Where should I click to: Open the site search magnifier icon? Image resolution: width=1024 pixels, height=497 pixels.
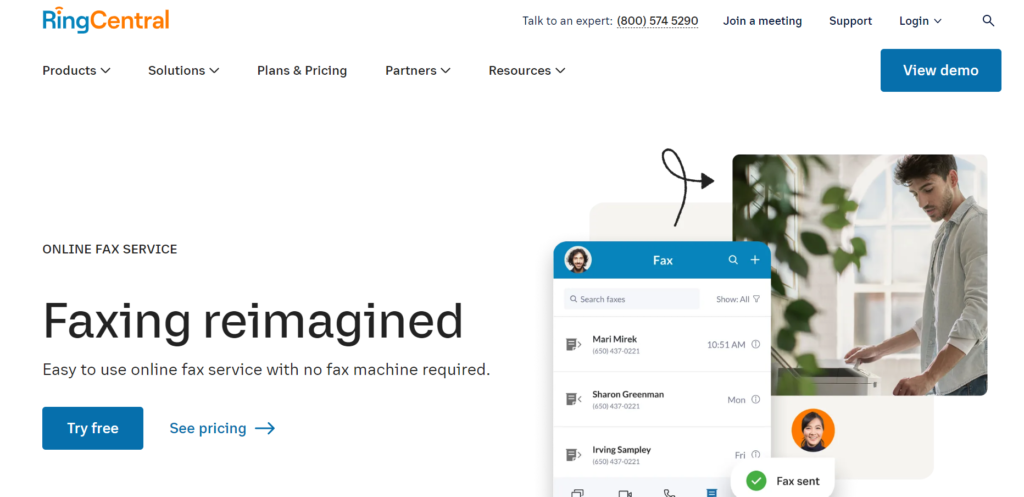(x=988, y=21)
